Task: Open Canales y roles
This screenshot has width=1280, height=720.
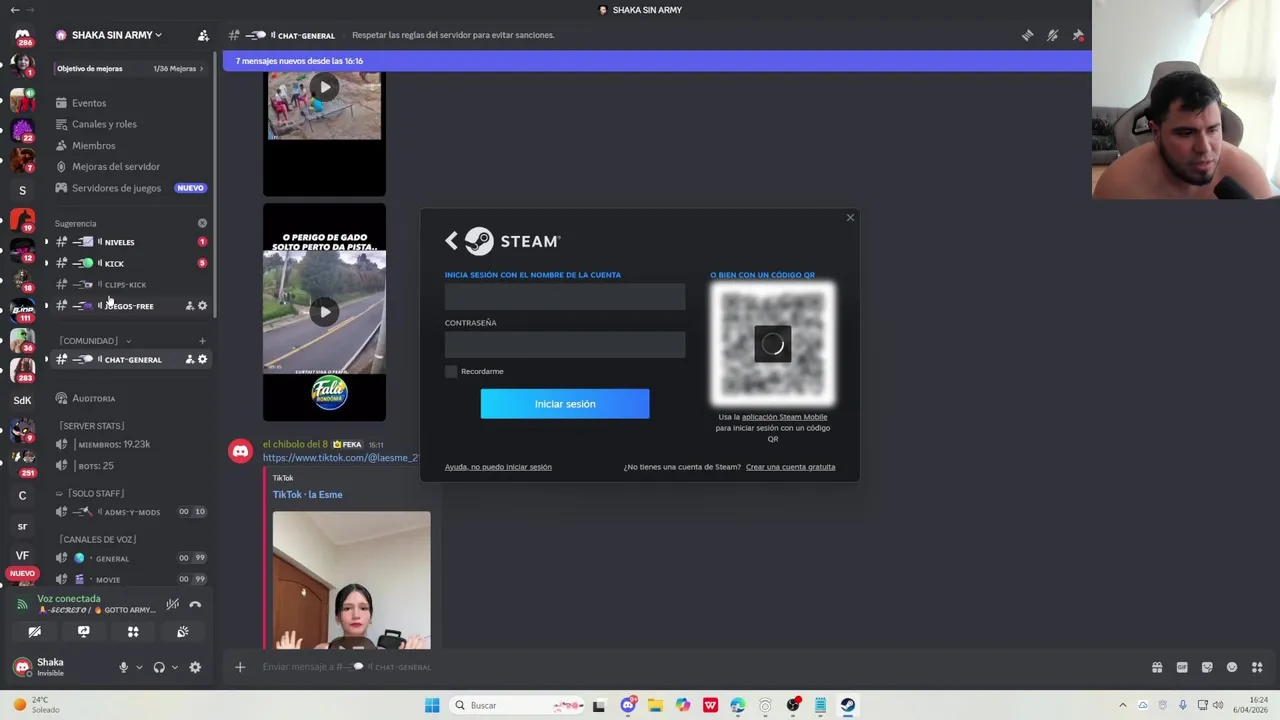Action: tap(130, 124)
